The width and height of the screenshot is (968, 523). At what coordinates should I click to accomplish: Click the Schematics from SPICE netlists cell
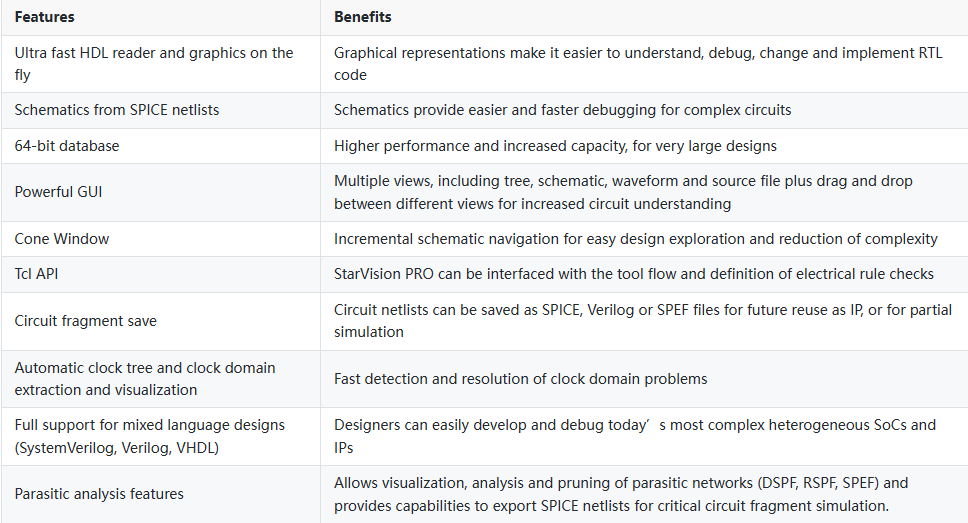point(117,109)
